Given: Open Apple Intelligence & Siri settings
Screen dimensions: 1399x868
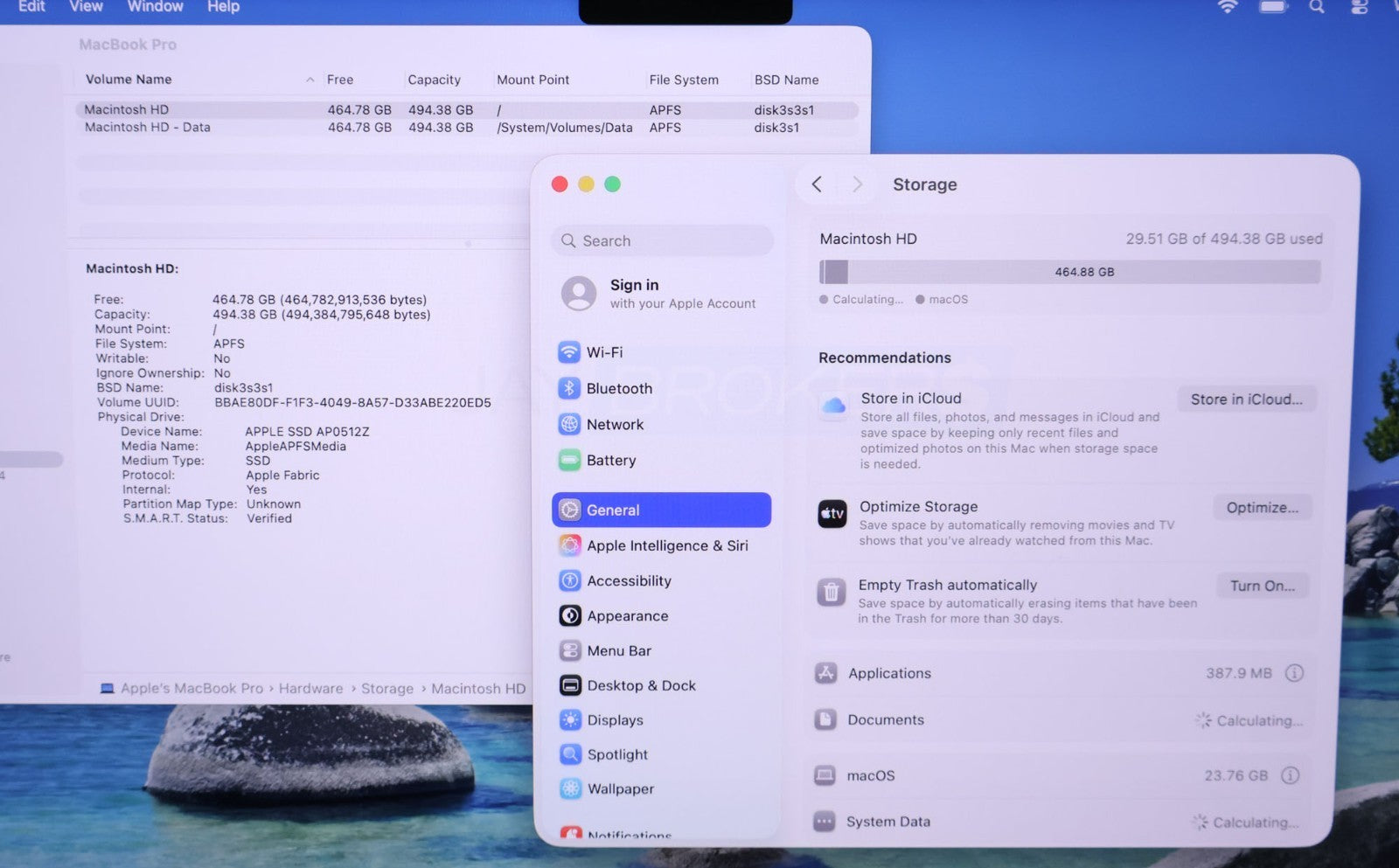Looking at the screenshot, I should click(666, 545).
